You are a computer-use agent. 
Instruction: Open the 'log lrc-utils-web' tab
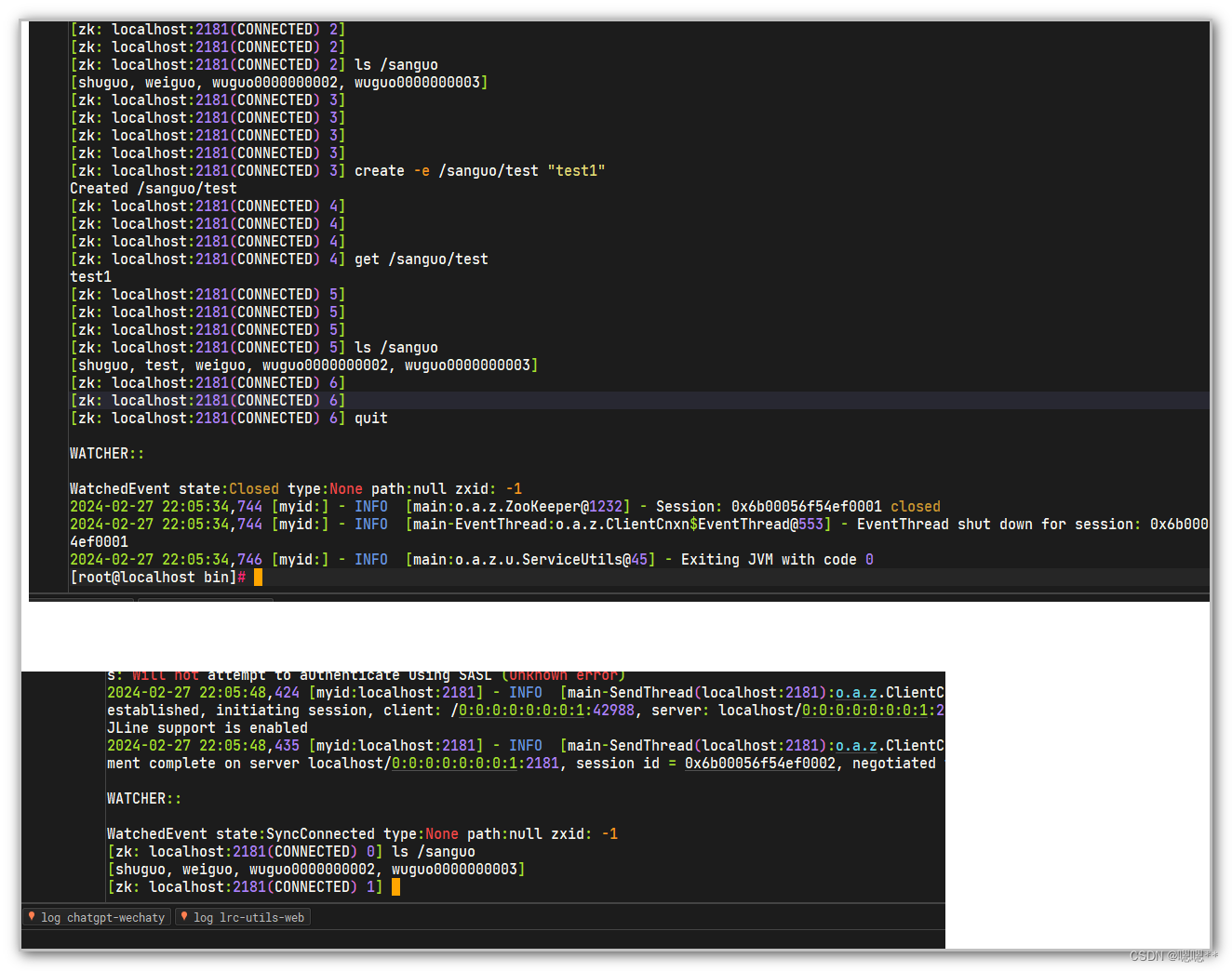tap(242, 917)
